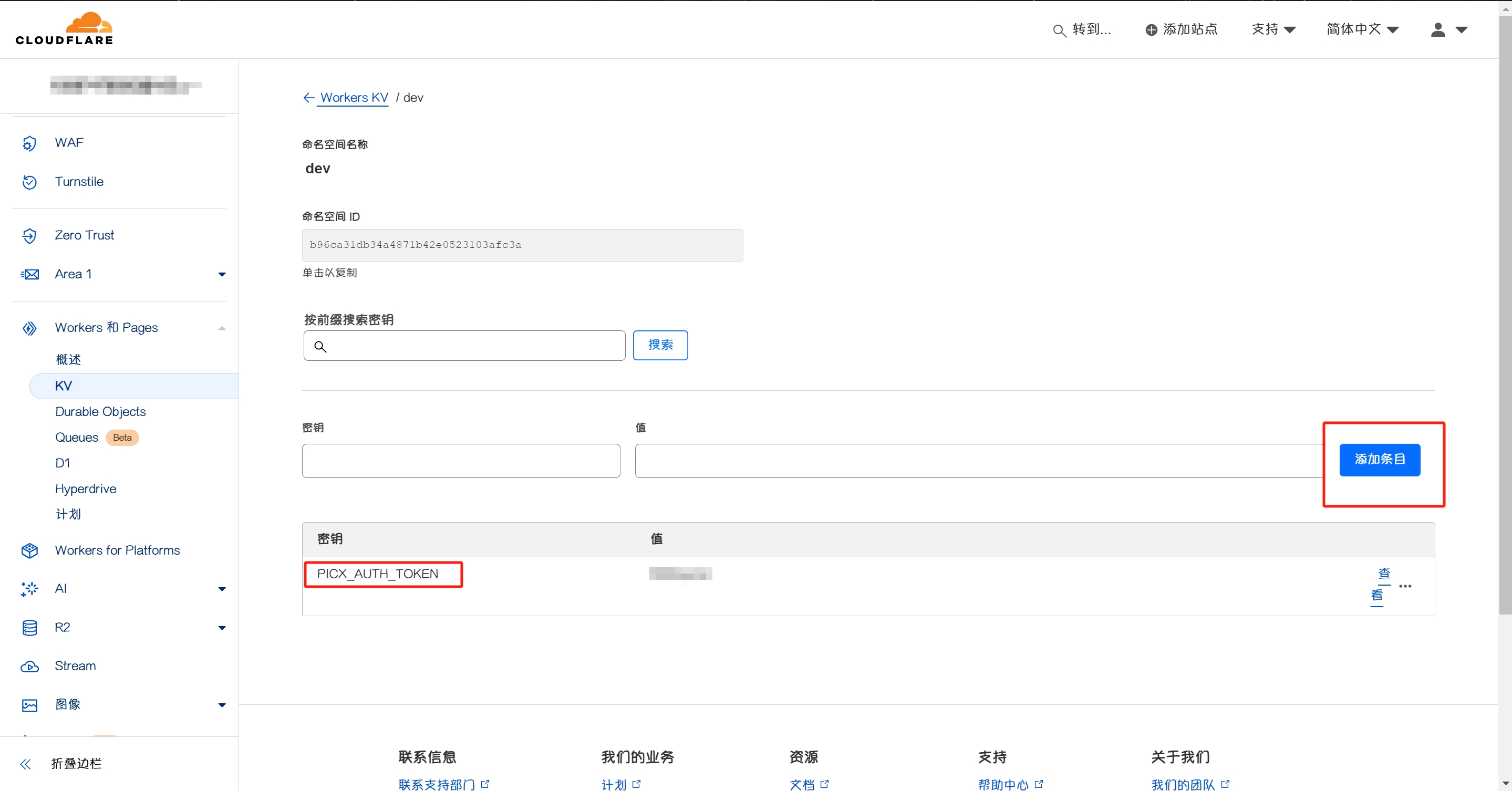Image resolution: width=1512 pixels, height=791 pixels.
Task: Click the Turnstile icon in sidebar
Action: (29, 182)
